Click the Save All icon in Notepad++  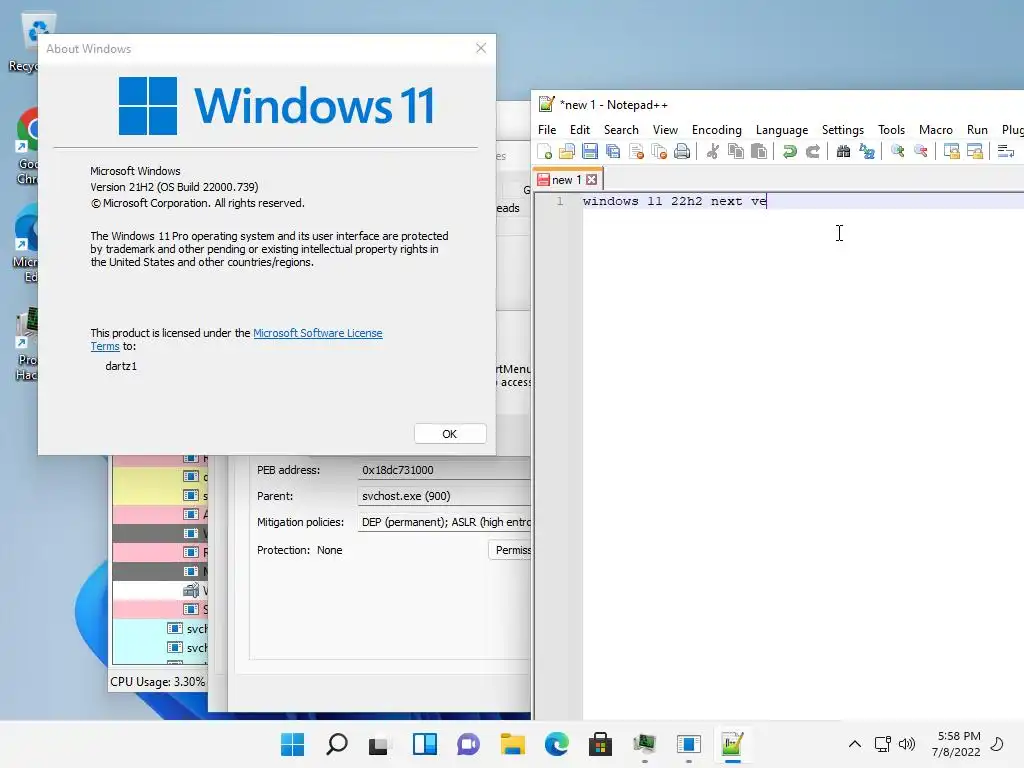(613, 152)
